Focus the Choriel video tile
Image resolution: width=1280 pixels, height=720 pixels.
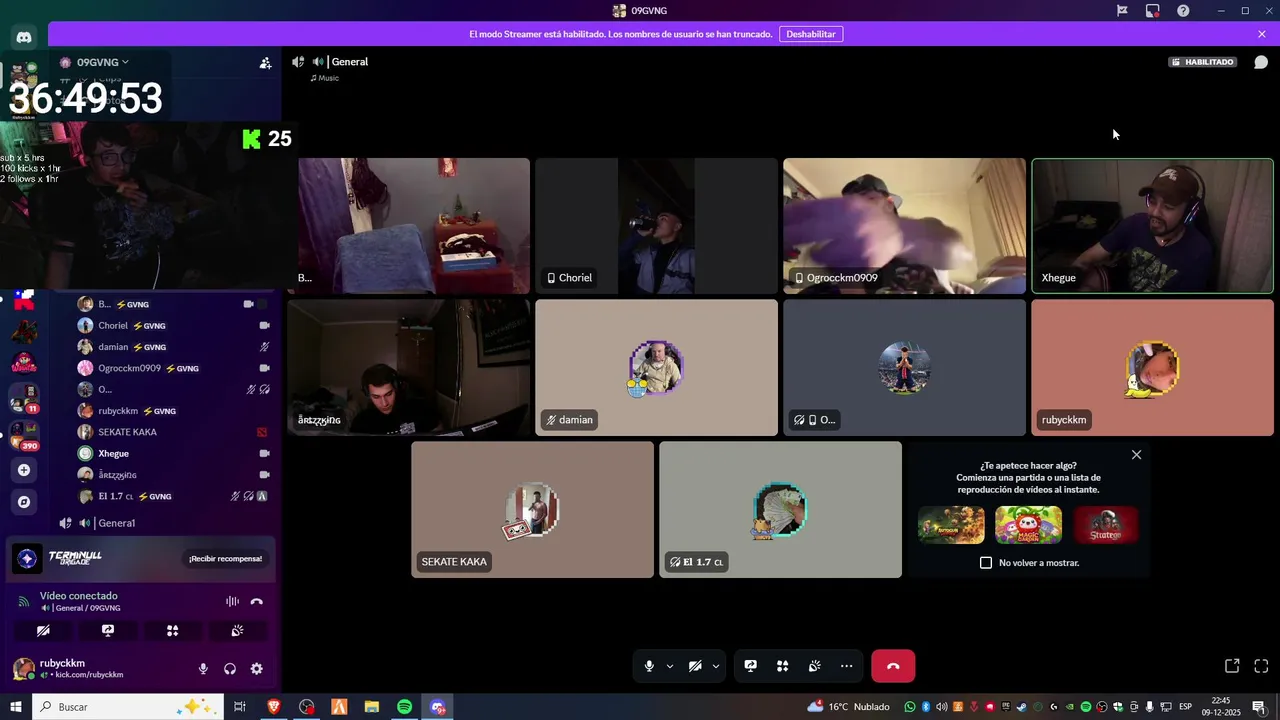(656, 226)
